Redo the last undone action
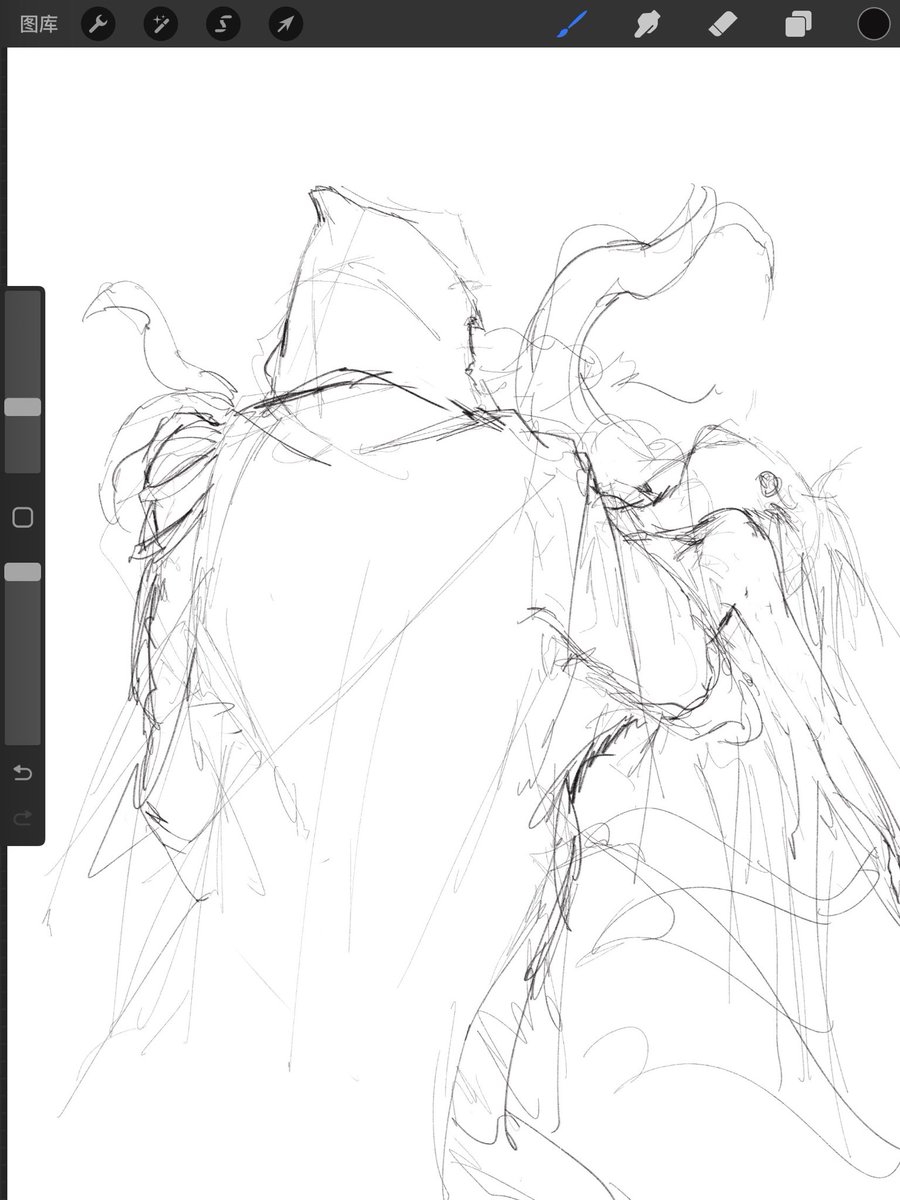The height and width of the screenshot is (1200, 900). click(22, 818)
